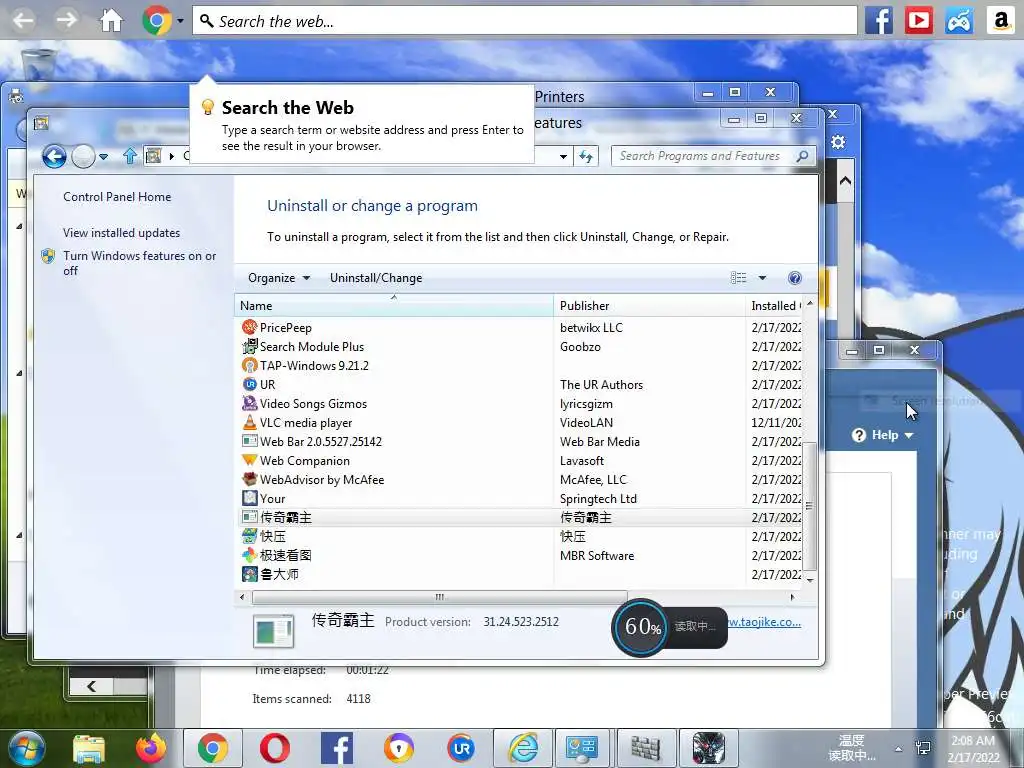Click the refresh button next to address bar
The image size is (1024, 768).
tap(586, 157)
